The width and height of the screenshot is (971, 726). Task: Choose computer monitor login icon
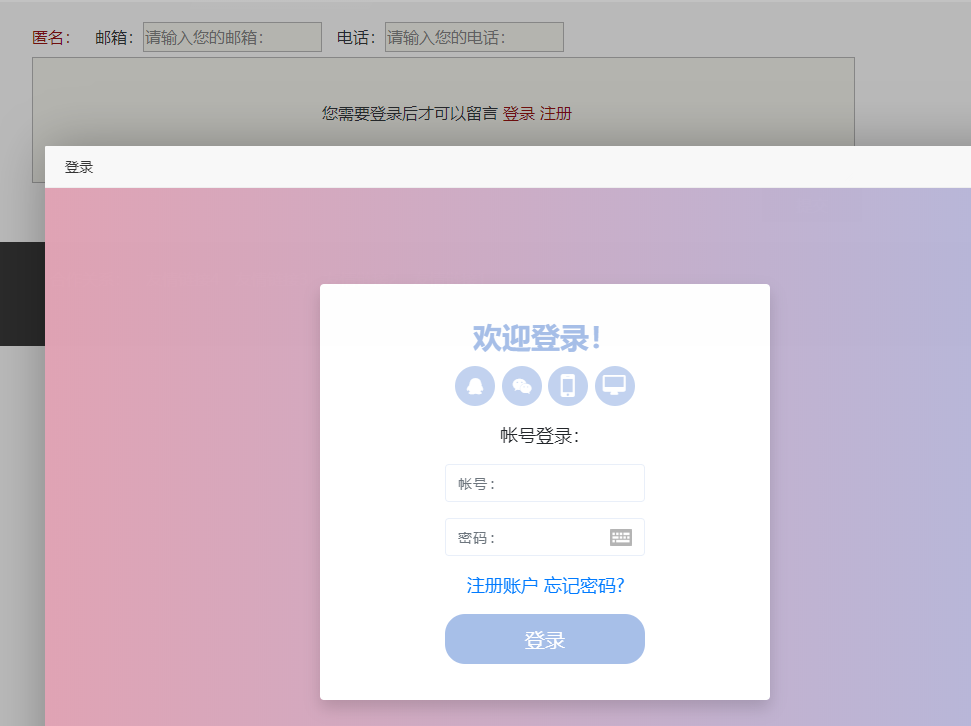[615, 386]
